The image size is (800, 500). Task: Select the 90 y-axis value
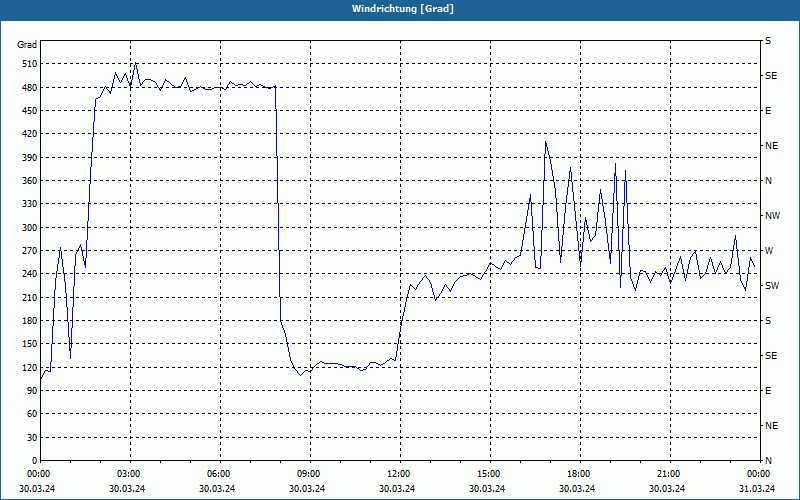click(x=31, y=391)
